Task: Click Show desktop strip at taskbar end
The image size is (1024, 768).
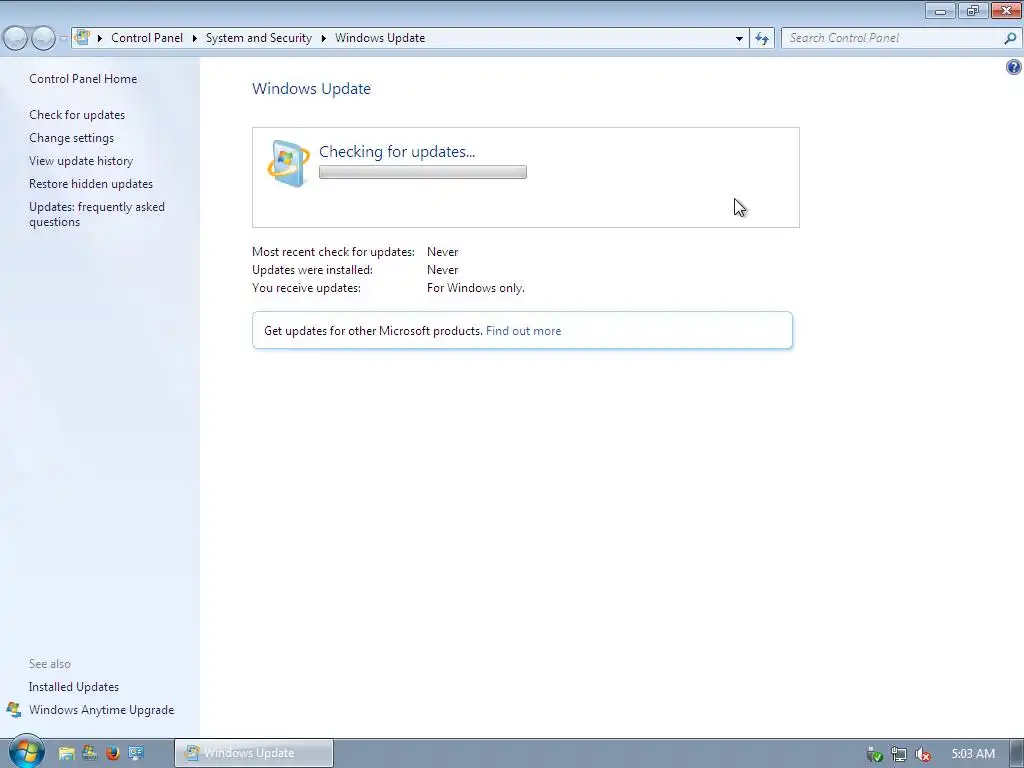Action: (x=1017, y=753)
